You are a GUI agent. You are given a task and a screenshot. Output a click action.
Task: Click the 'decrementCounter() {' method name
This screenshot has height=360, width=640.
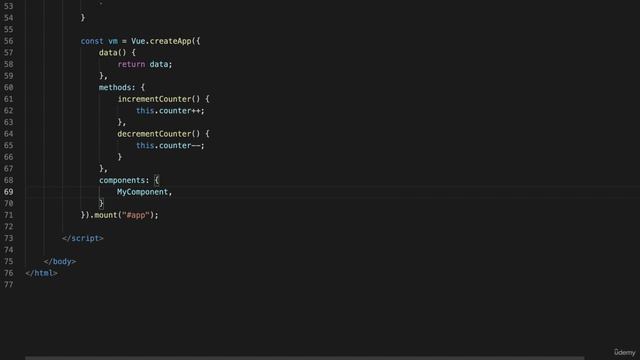tap(163, 134)
